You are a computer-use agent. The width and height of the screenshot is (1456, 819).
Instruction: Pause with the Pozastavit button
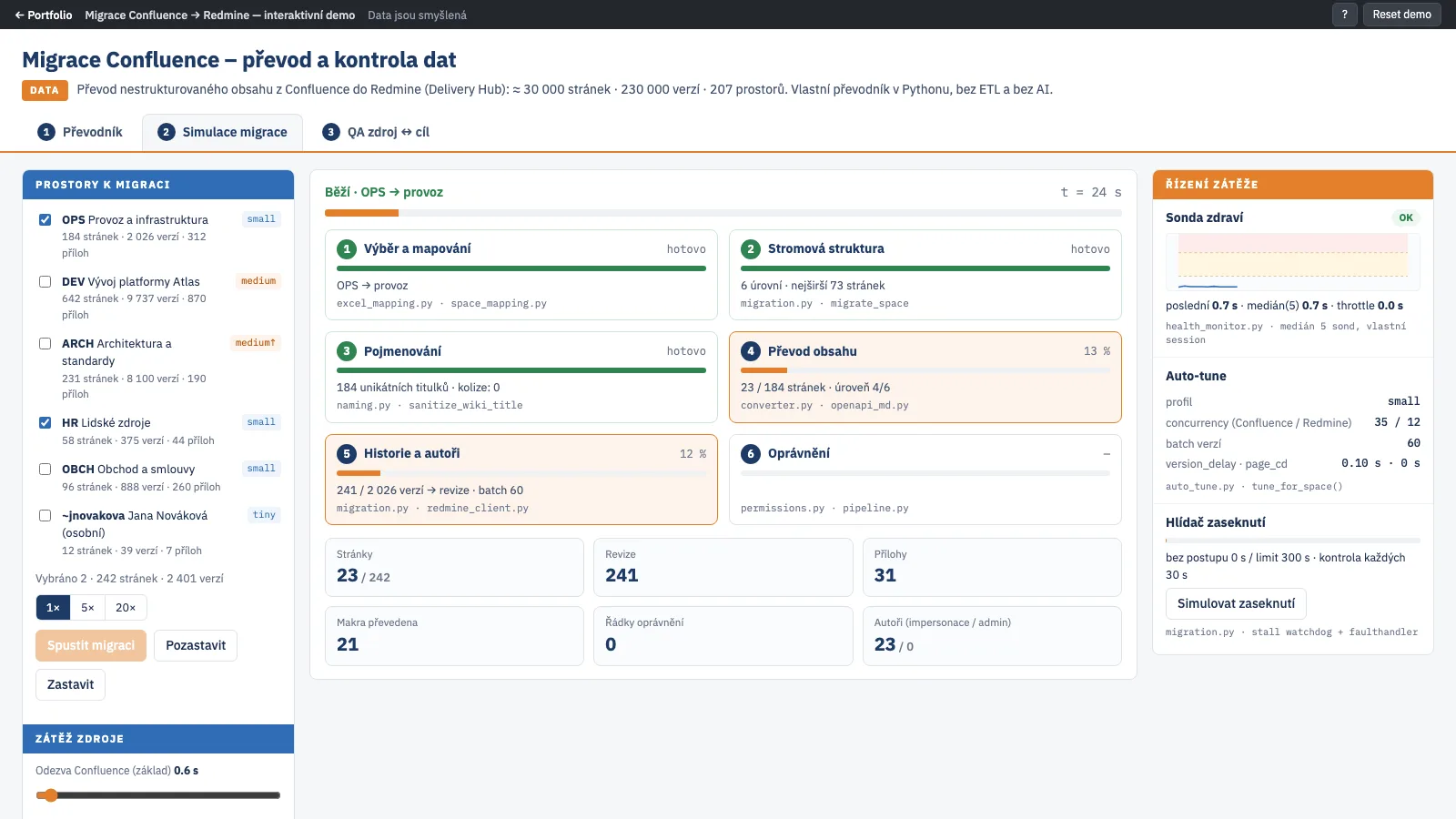[196, 645]
